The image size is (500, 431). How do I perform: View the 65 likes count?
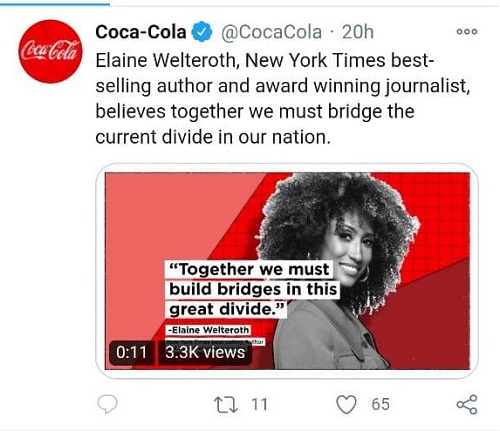coord(381,404)
